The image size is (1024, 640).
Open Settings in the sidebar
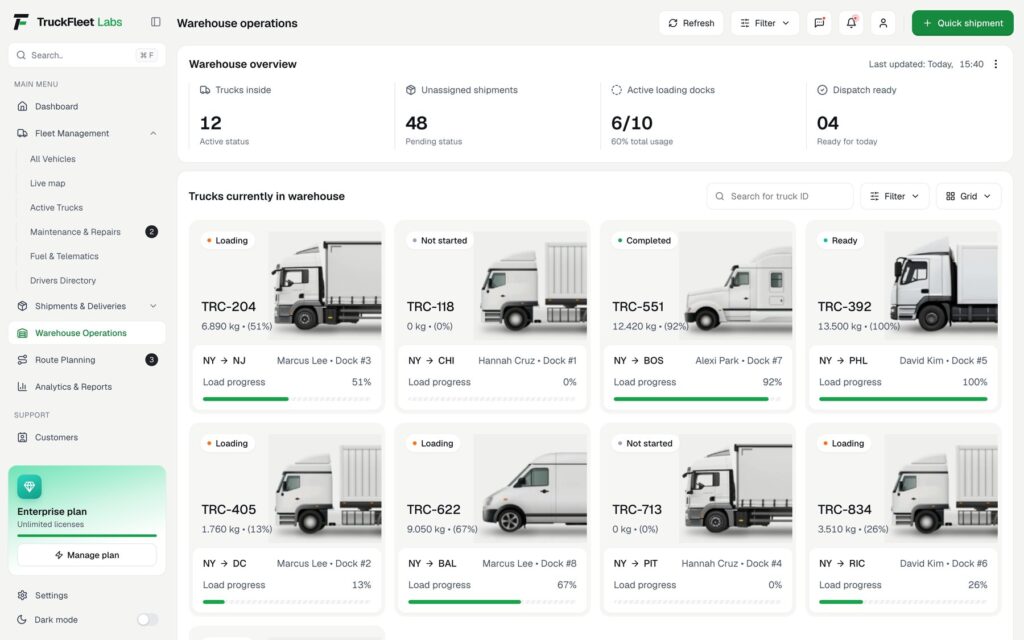pyautogui.click(x=52, y=596)
